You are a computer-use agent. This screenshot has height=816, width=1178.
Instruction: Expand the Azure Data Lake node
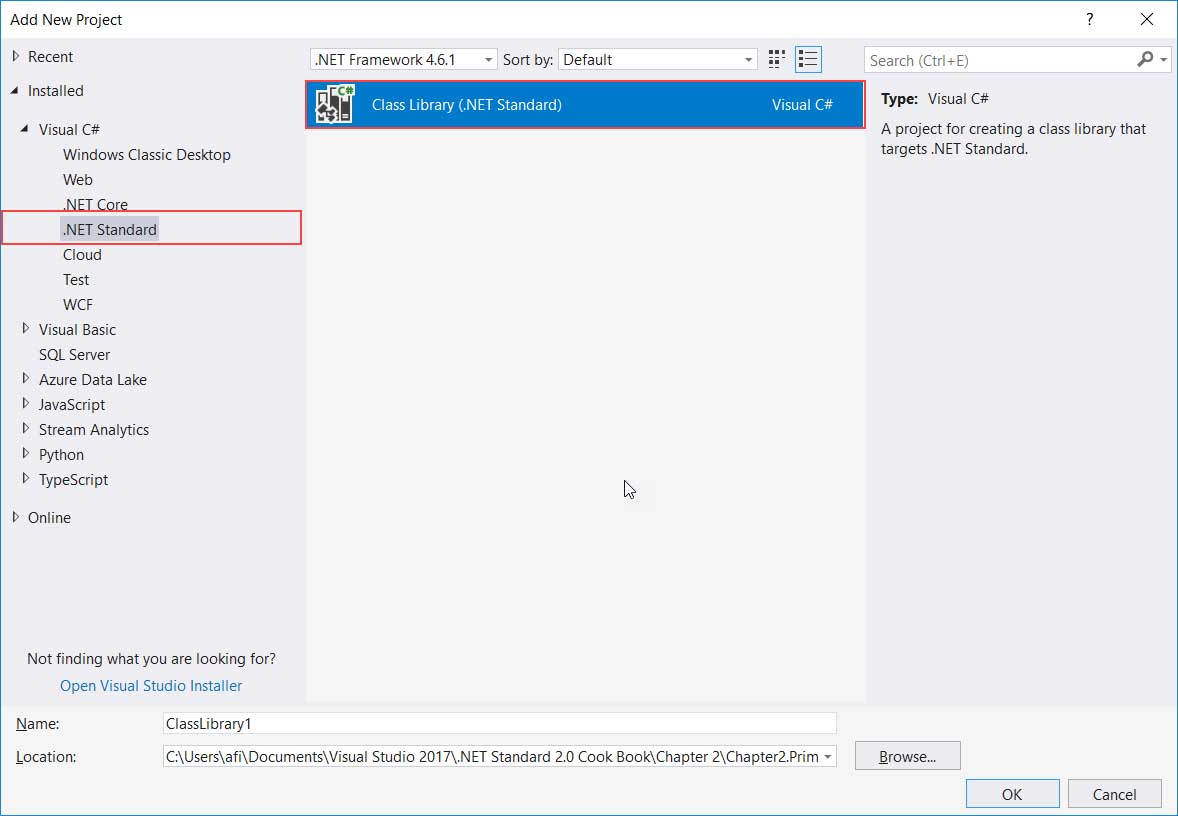tap(26, 379)
